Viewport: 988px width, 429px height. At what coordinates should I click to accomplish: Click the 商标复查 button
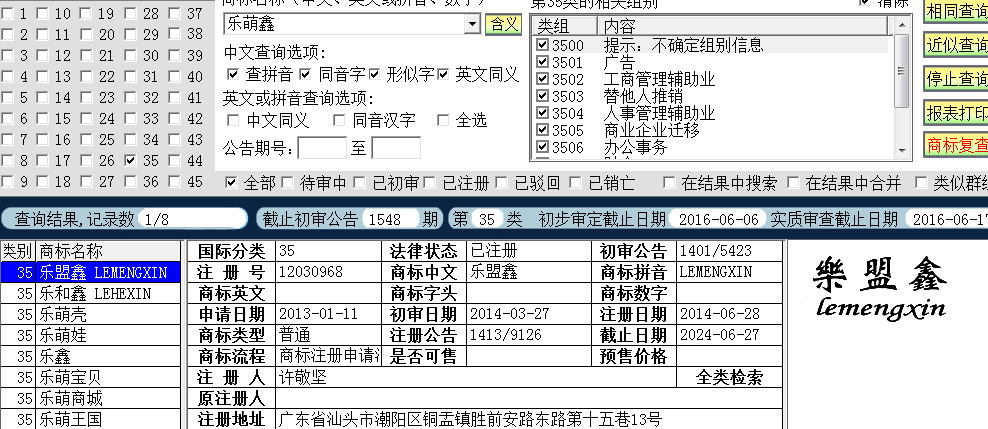coord(956,145)
